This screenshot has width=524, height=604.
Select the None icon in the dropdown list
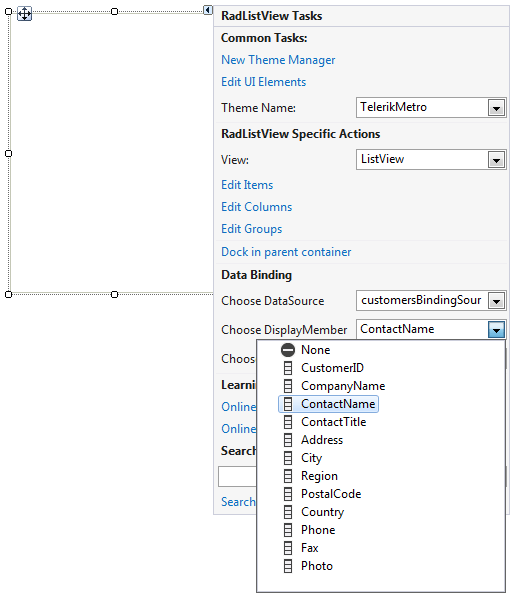288,350
